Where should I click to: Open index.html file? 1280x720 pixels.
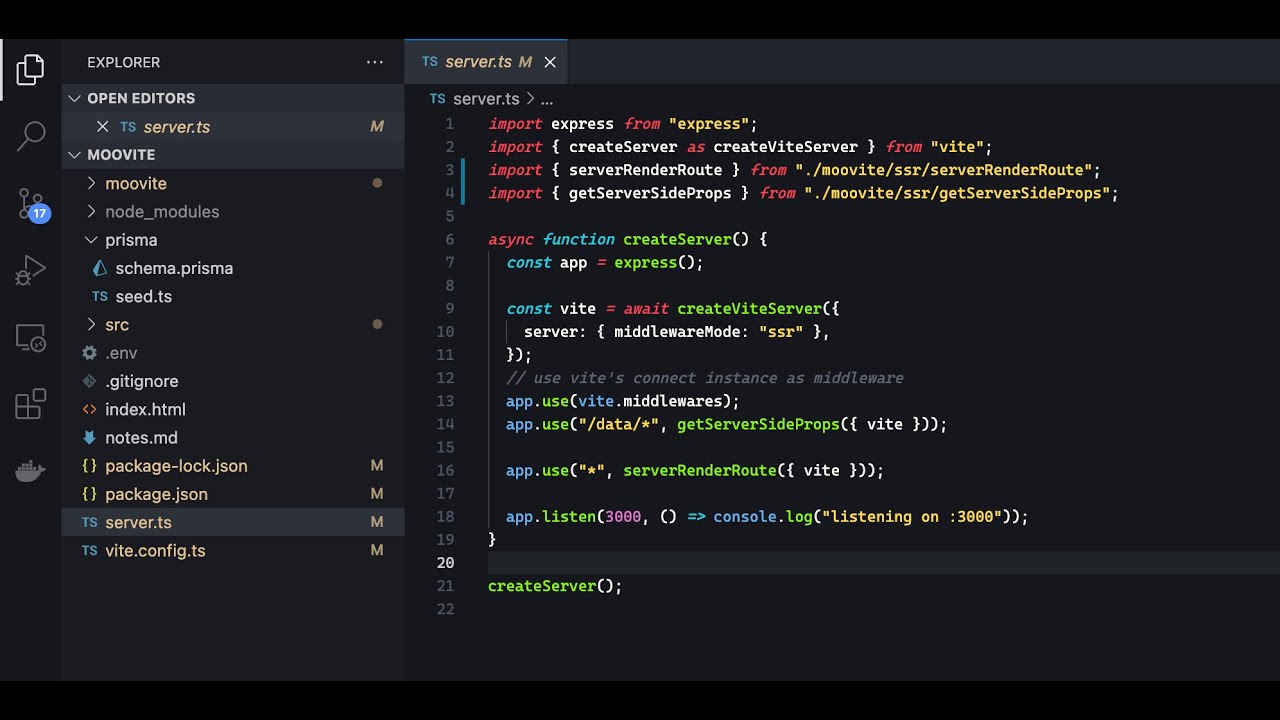pos(233,410)
